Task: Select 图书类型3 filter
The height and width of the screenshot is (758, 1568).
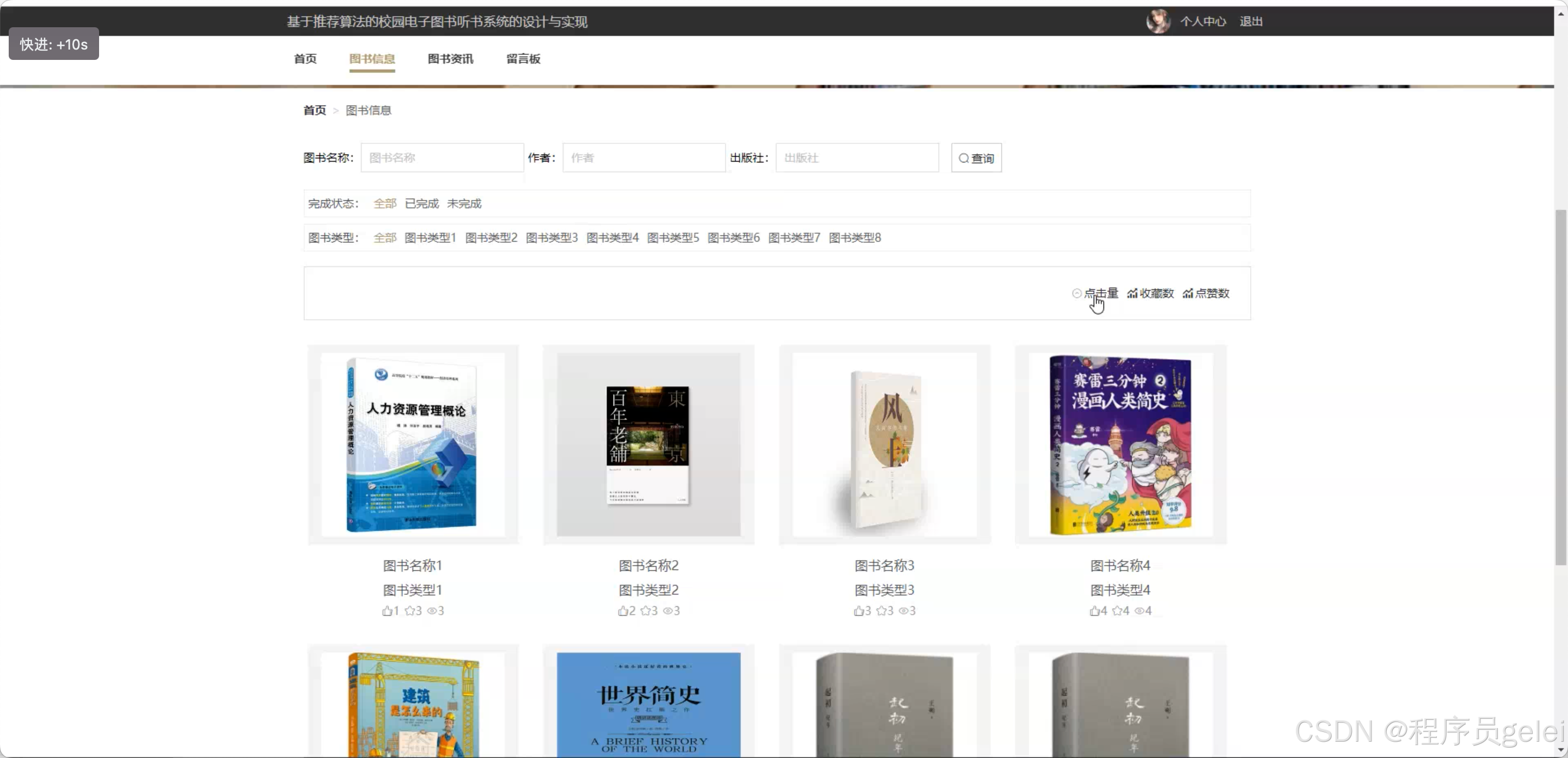Action: click(551, 237)
